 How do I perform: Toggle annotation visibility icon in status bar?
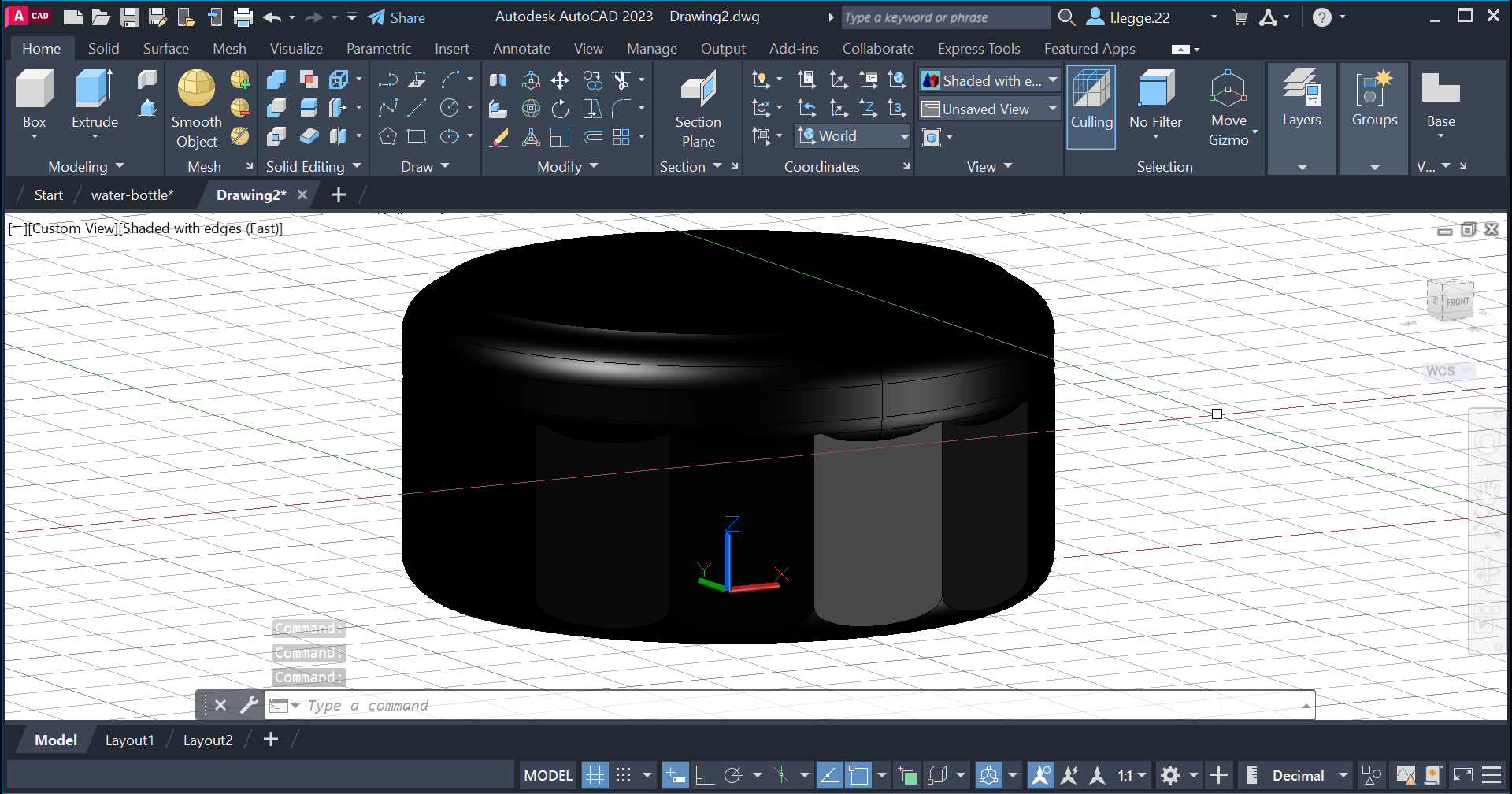1040,775
